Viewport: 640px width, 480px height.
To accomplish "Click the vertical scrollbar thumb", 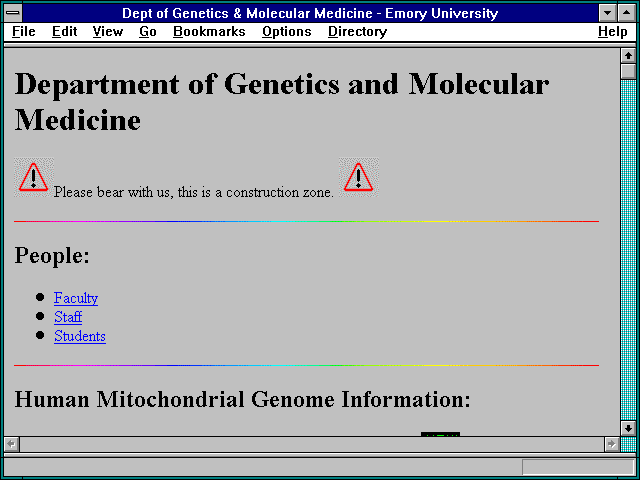I will 628,71.
